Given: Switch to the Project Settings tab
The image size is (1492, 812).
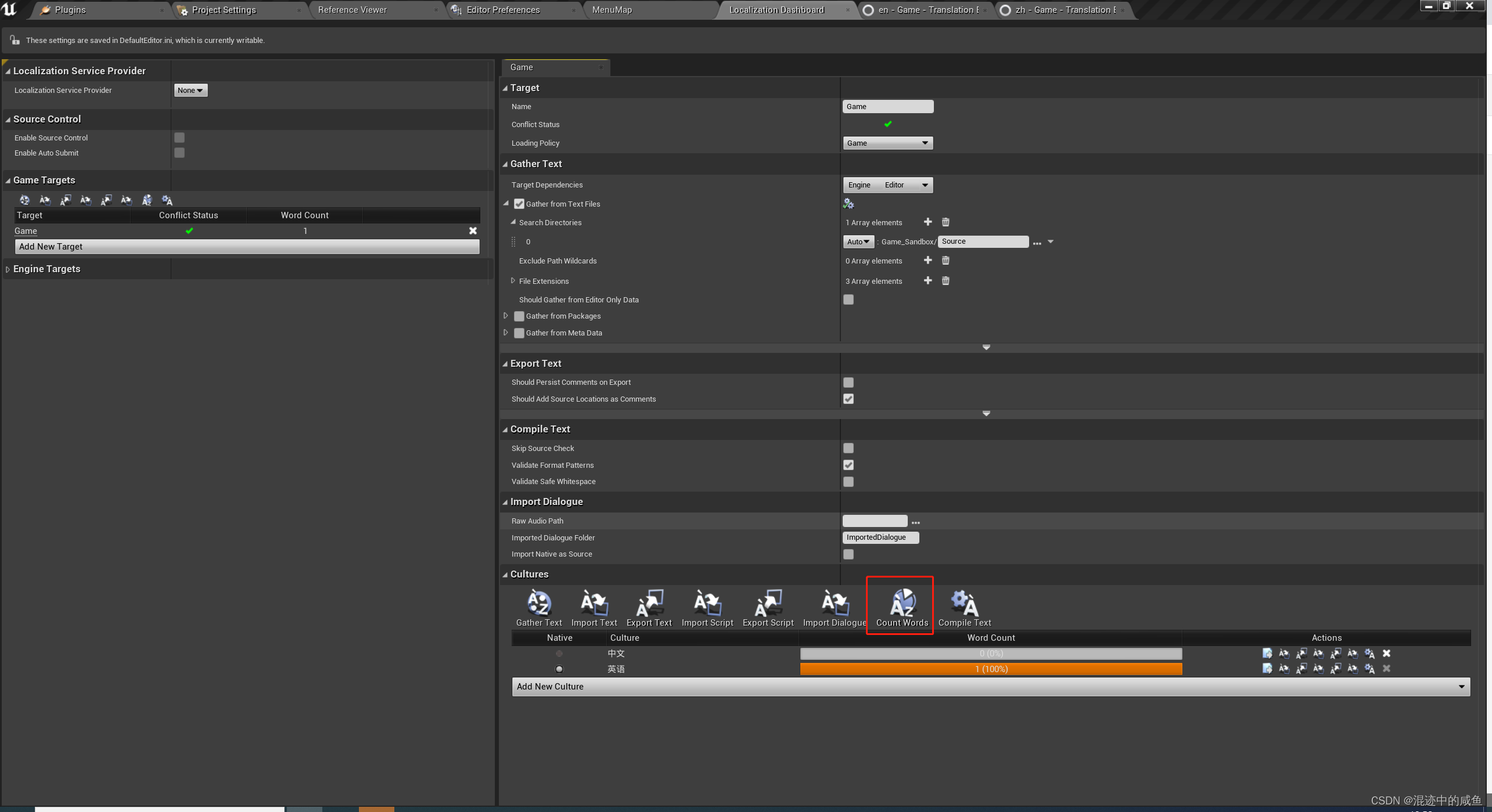Looking at the screenshot, I should (x=224, y=10).
